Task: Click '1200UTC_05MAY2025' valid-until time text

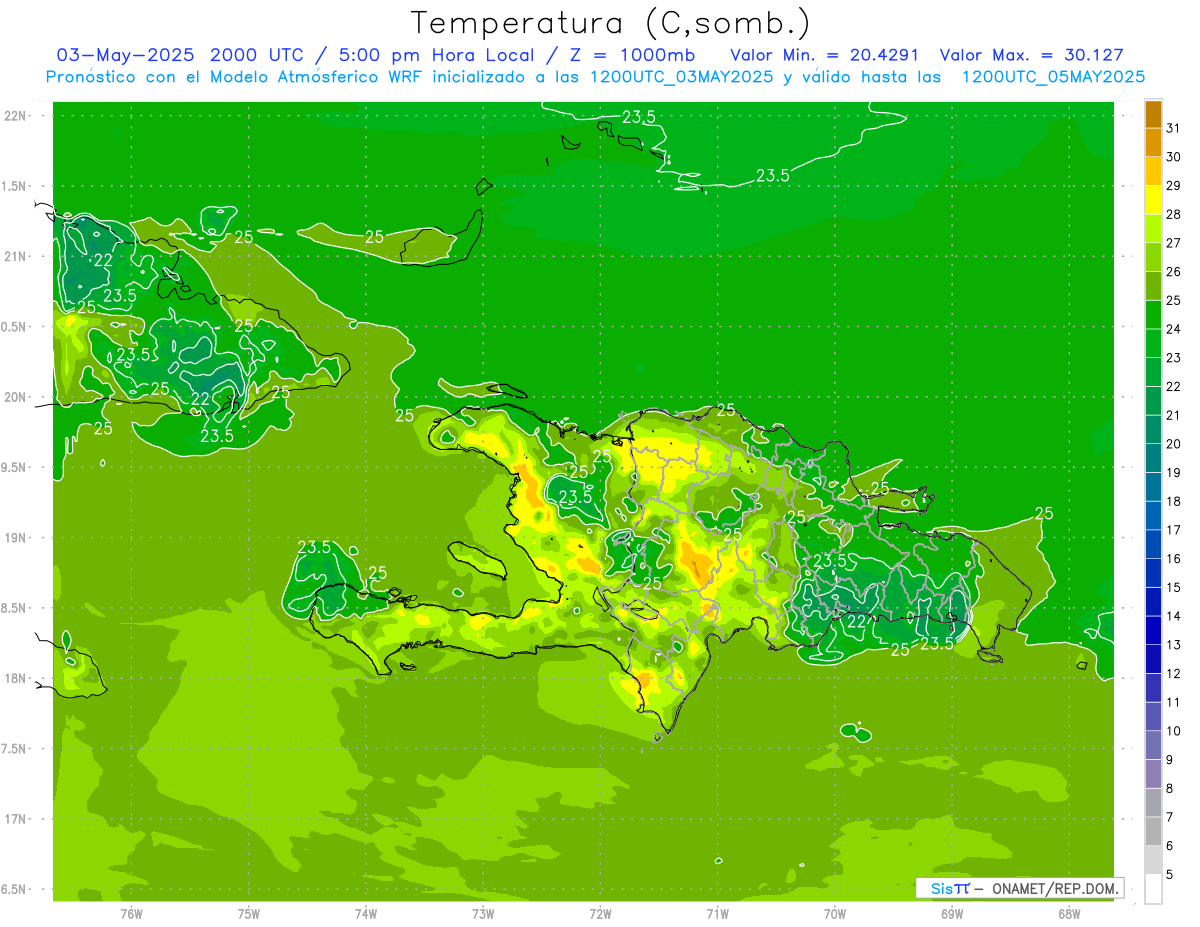Action: click(x=1053, y=77)
